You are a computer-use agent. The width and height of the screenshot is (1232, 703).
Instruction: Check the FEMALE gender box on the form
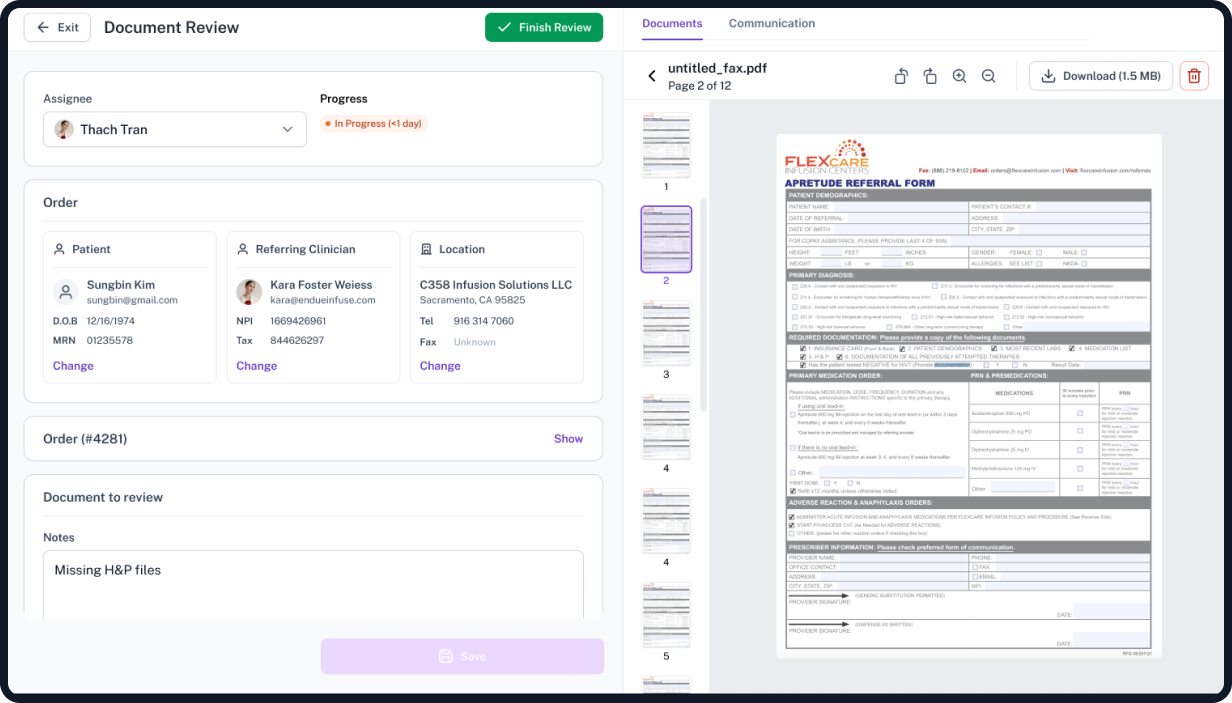point(1039,253)
